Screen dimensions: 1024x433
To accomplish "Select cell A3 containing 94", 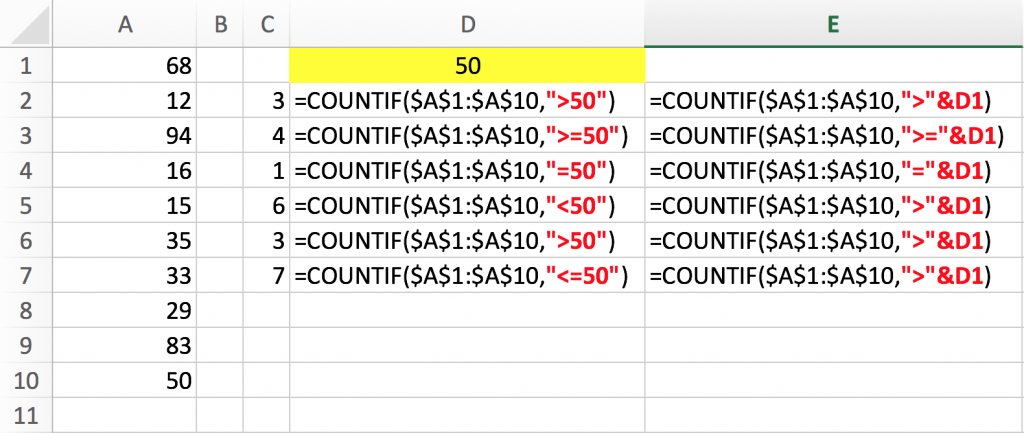I will coord(124,136).
